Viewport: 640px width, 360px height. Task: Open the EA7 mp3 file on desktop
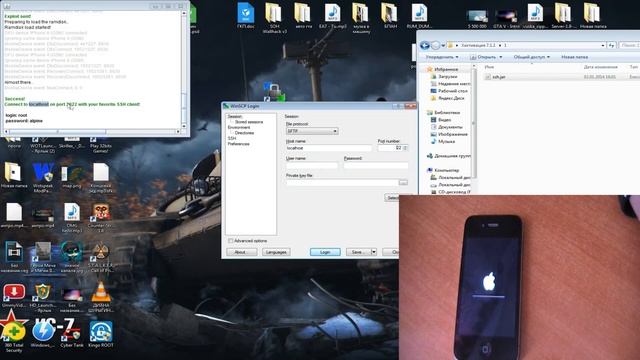(x=332, y=15)
